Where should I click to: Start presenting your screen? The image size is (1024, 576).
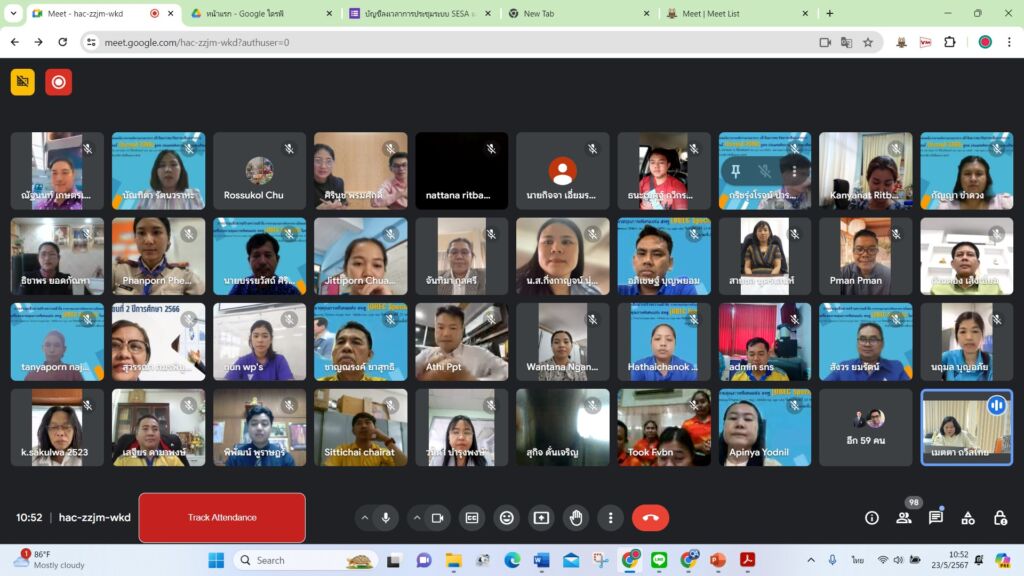(541, 518)
